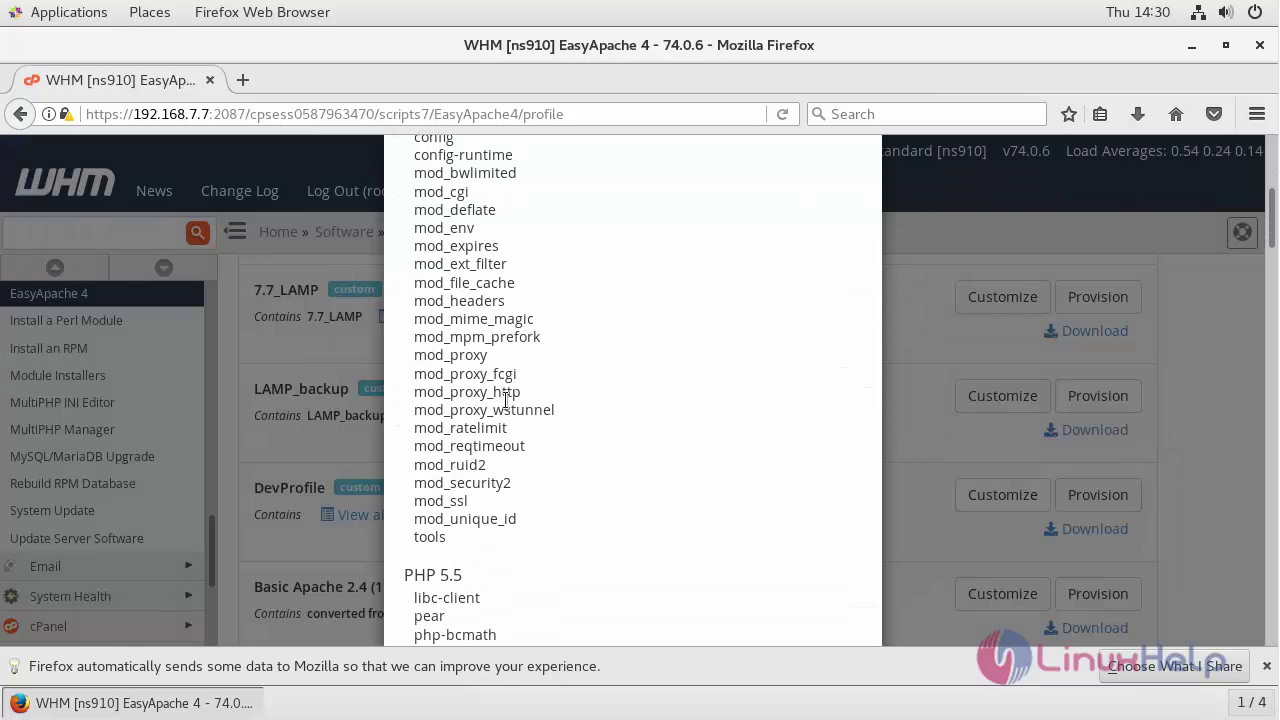Expand all sidebar sections down arrow

tap(164, 267)
